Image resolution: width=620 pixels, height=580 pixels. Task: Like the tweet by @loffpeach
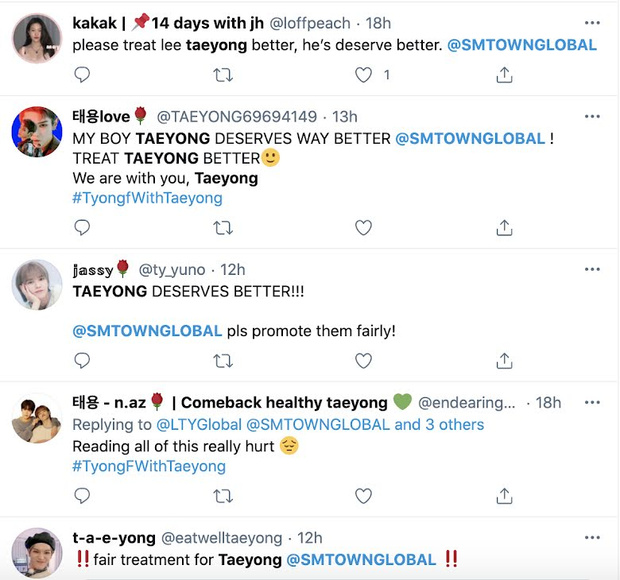click(363, 75)
